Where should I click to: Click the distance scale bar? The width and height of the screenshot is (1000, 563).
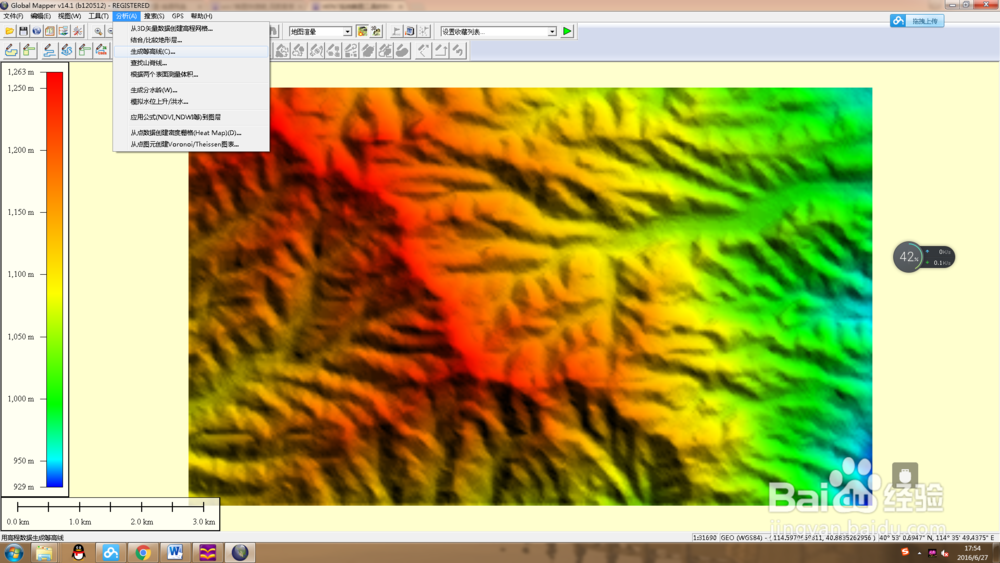(x=110, y=513)
